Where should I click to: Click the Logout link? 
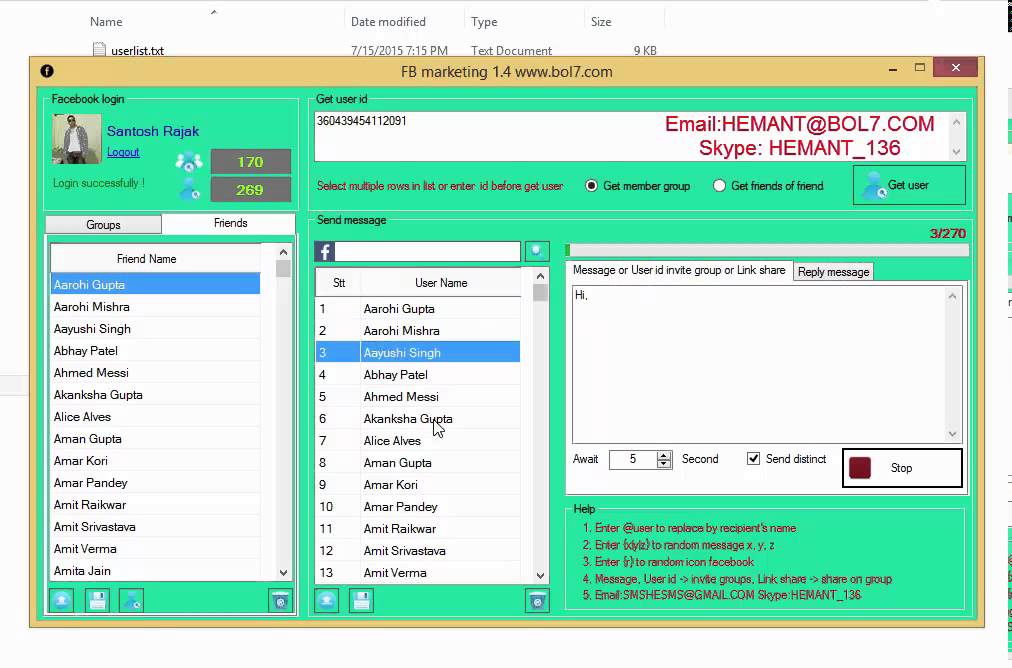123,152
